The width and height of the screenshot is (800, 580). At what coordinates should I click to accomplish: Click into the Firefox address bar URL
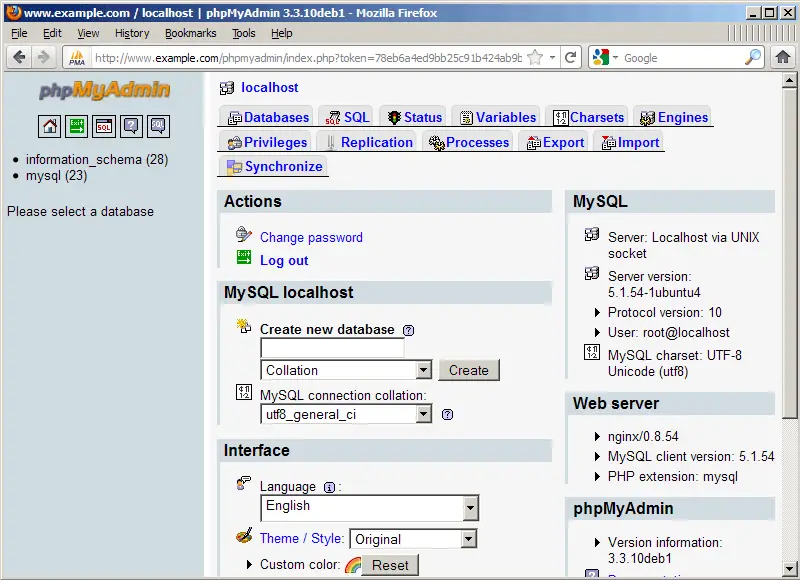click(308, 58)
